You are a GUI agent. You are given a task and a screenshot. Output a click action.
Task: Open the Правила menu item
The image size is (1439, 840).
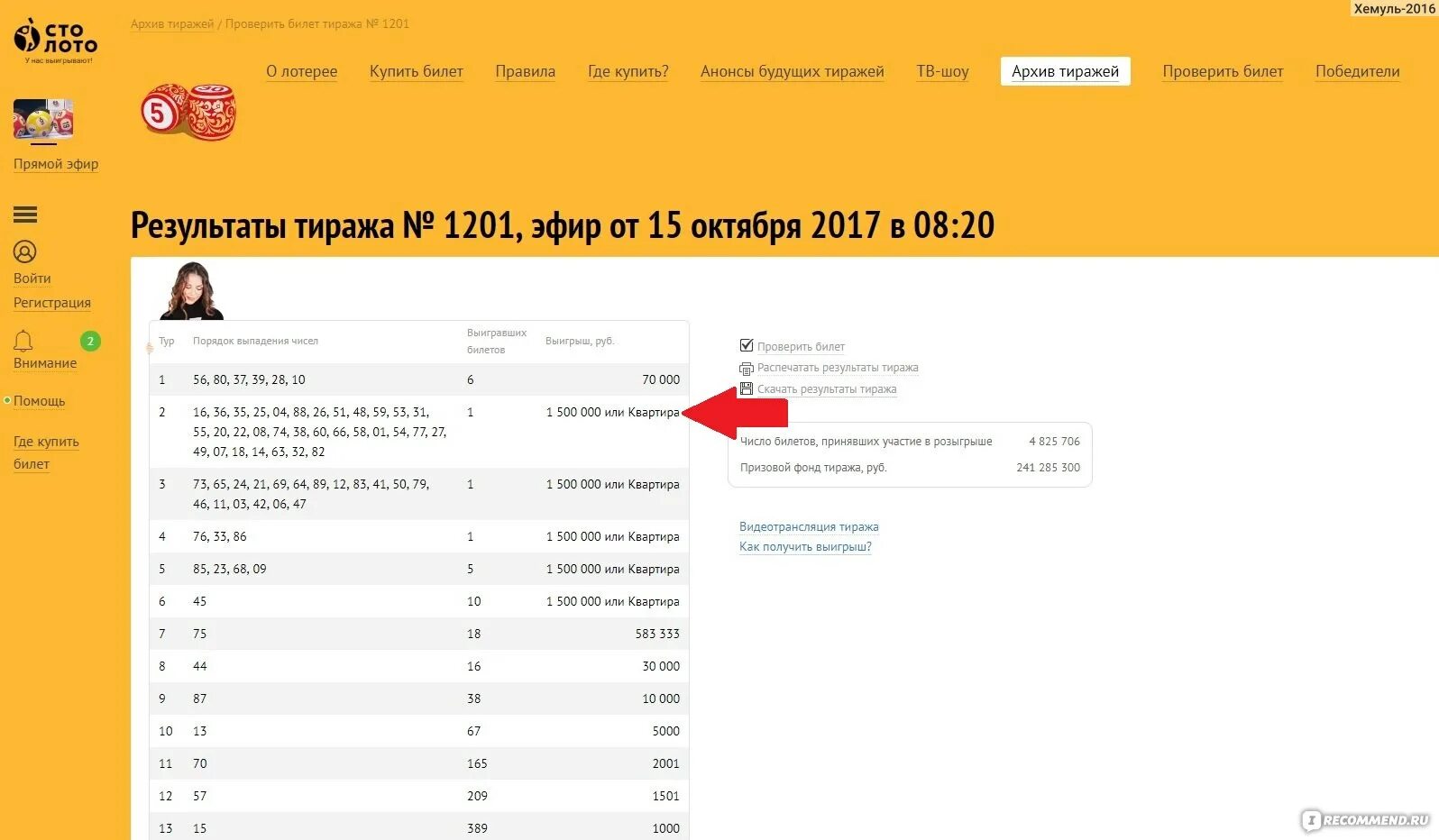click(x=526, y=71)
